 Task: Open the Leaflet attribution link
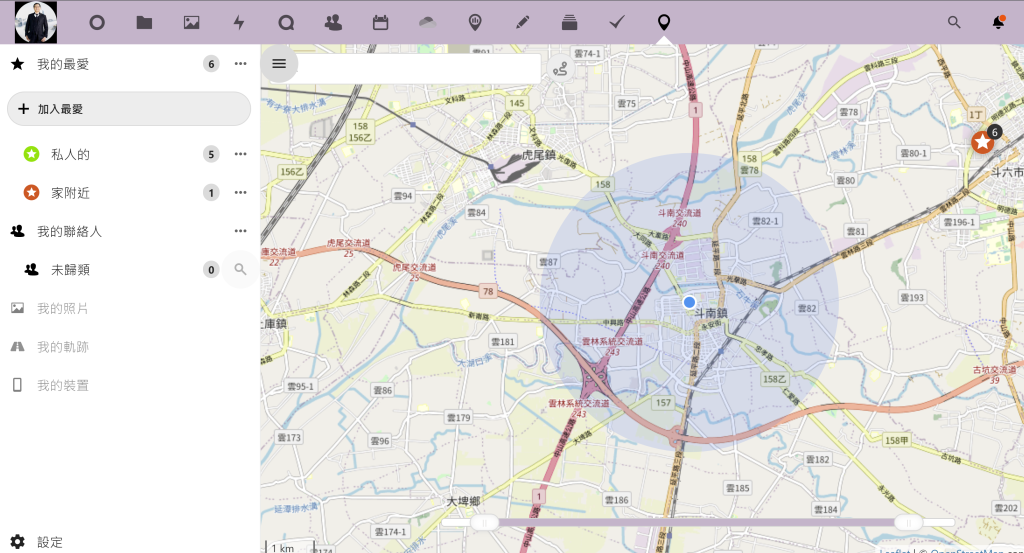click(x=894, y=551)
